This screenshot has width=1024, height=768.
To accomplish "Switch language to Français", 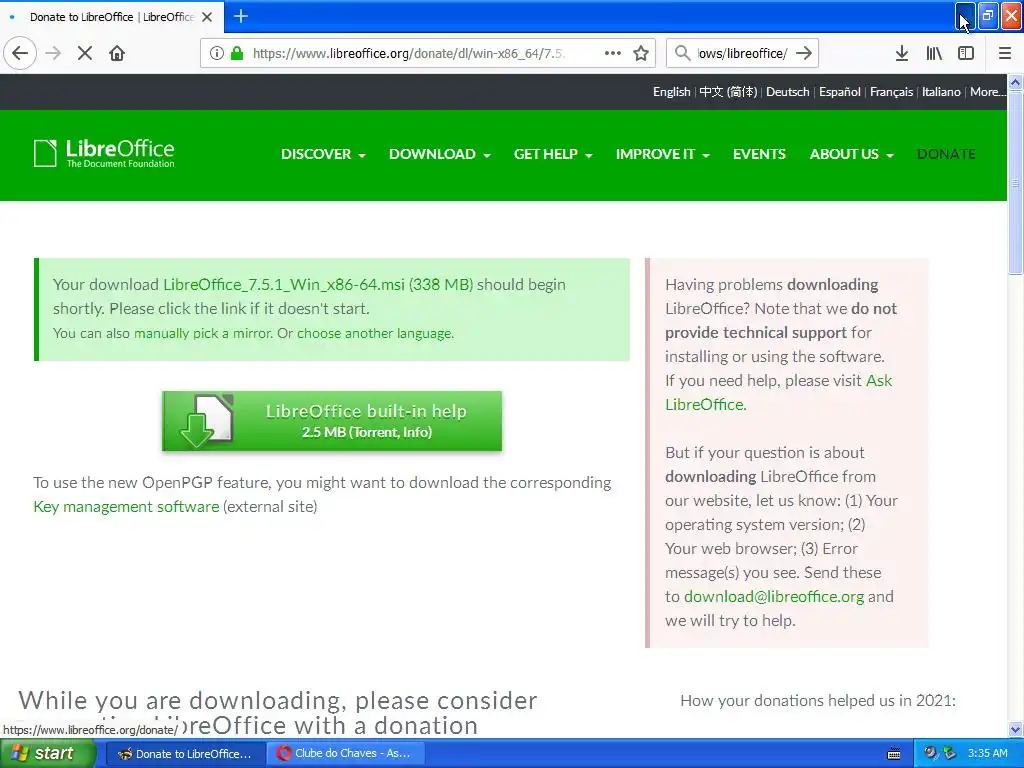I will coord(891,92).
